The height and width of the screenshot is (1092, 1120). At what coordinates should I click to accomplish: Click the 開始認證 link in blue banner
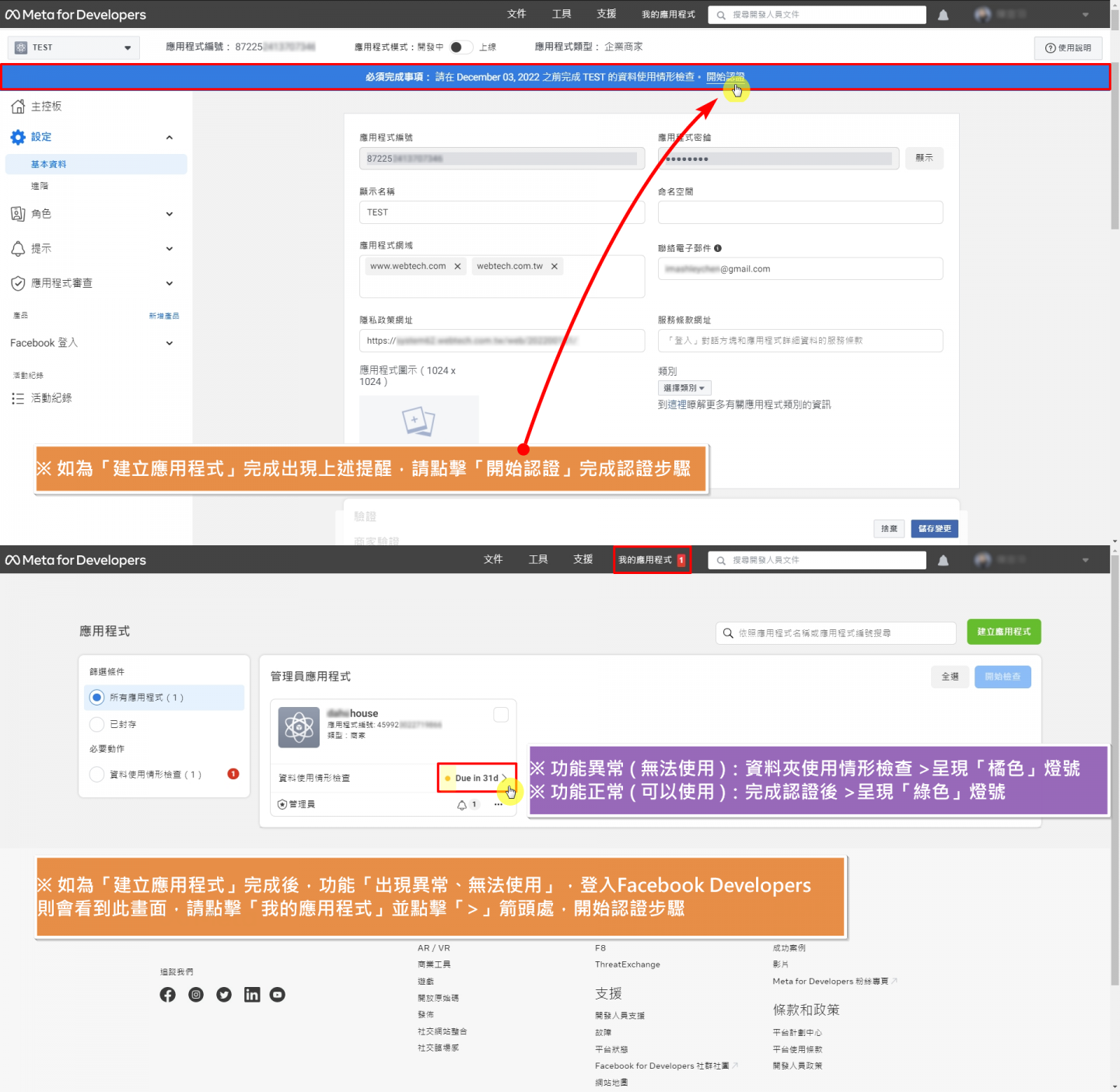click(x=725, y=77)
